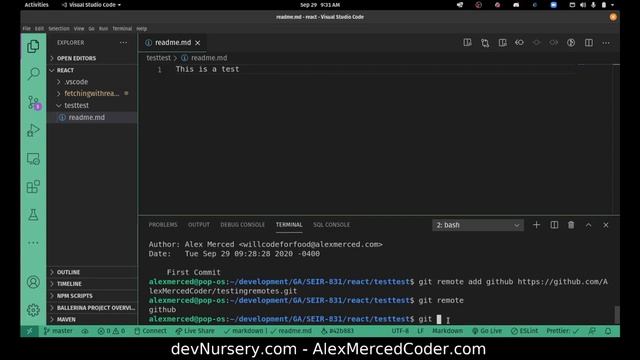Open notifications bell in status bar
This screenshot has height=360, width=640.
(608, 331)
